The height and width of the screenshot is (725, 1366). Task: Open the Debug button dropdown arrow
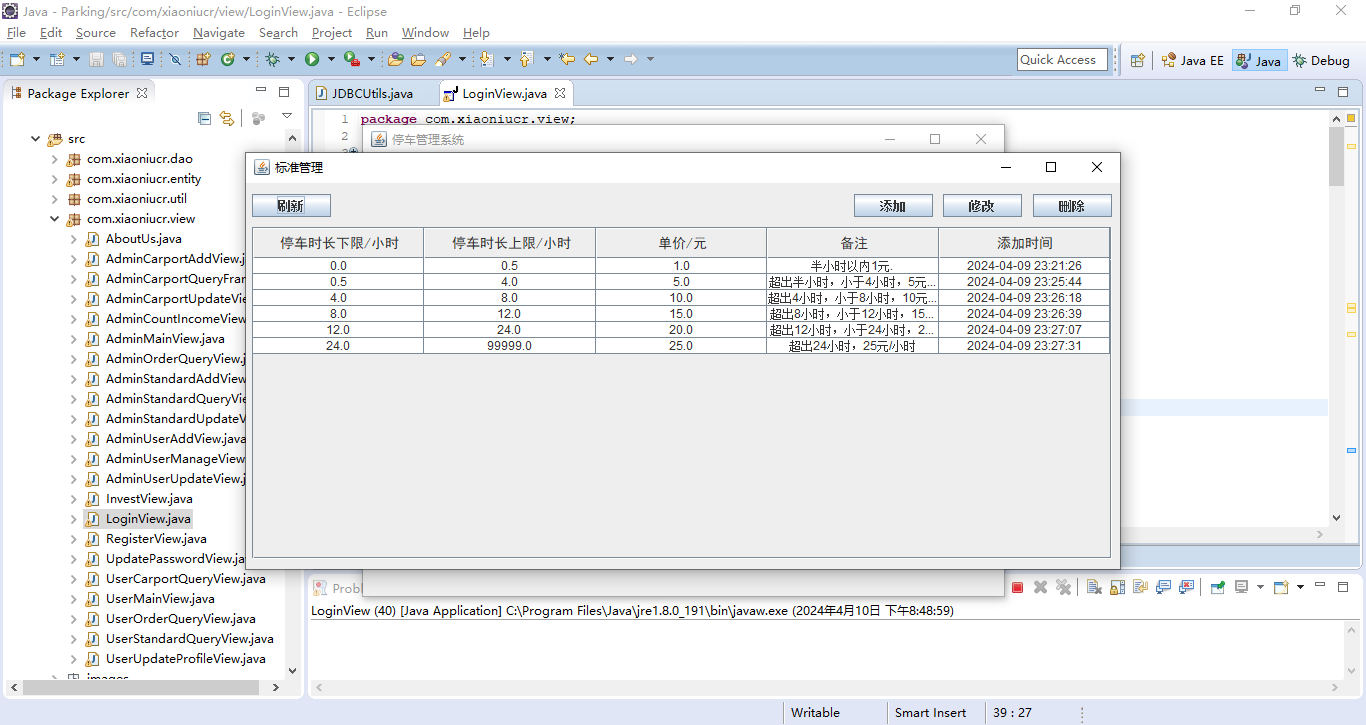pyautogui.click(x=291, y=59)
